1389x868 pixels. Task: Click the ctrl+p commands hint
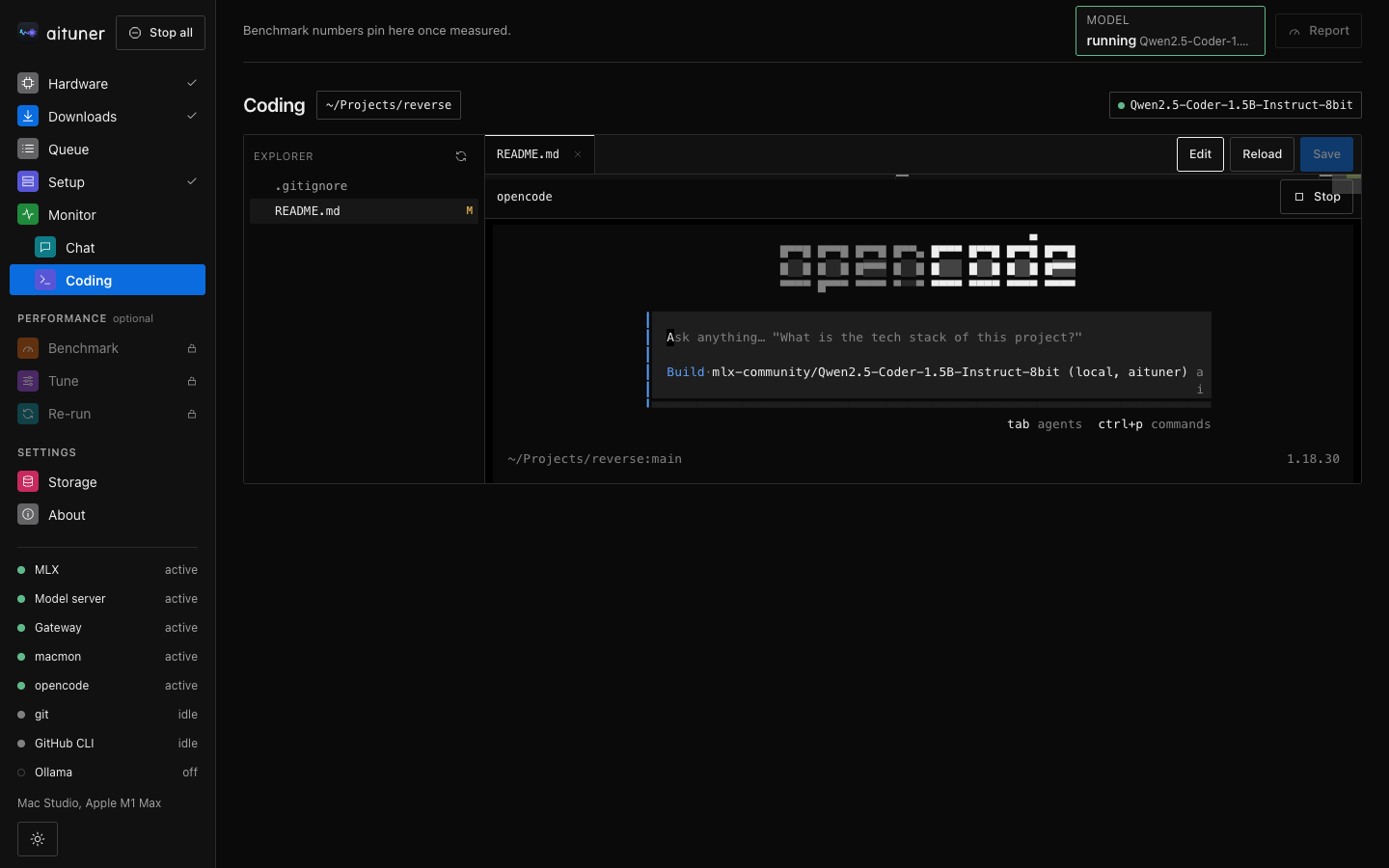tap(1154, 424)
